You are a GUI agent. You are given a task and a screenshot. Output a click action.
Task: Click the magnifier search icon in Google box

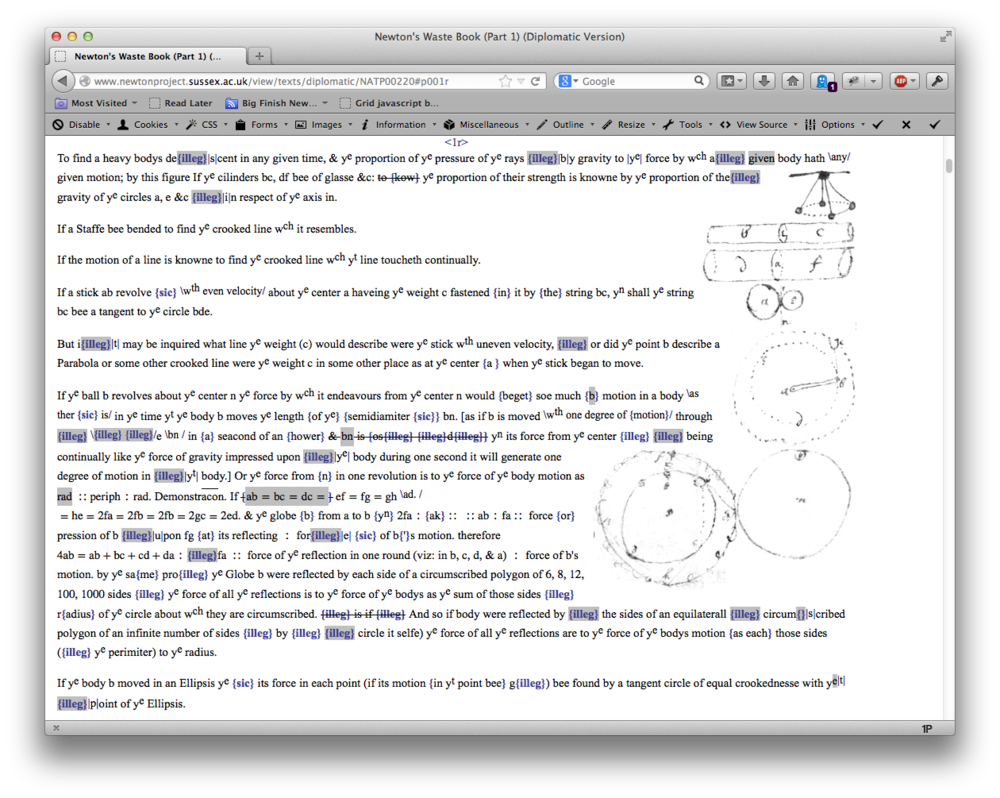(699, 81)
